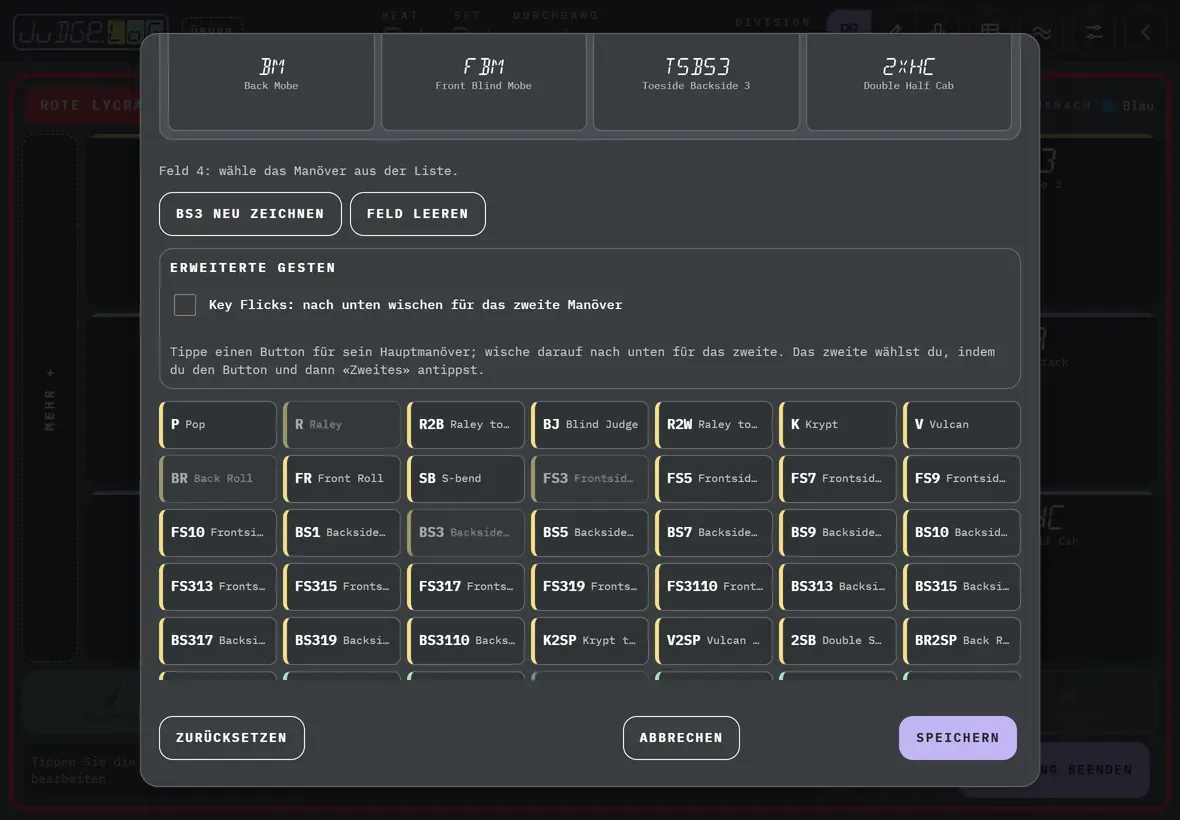
Task: Pick the FS315 maneuver button
Action: [x=342, y=587]
